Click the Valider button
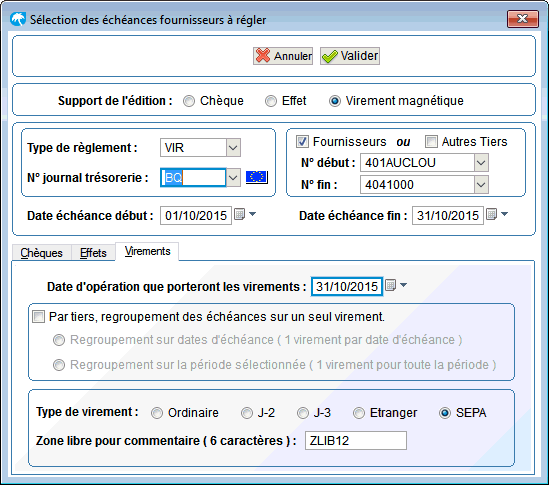 click(x=350, y=56)
